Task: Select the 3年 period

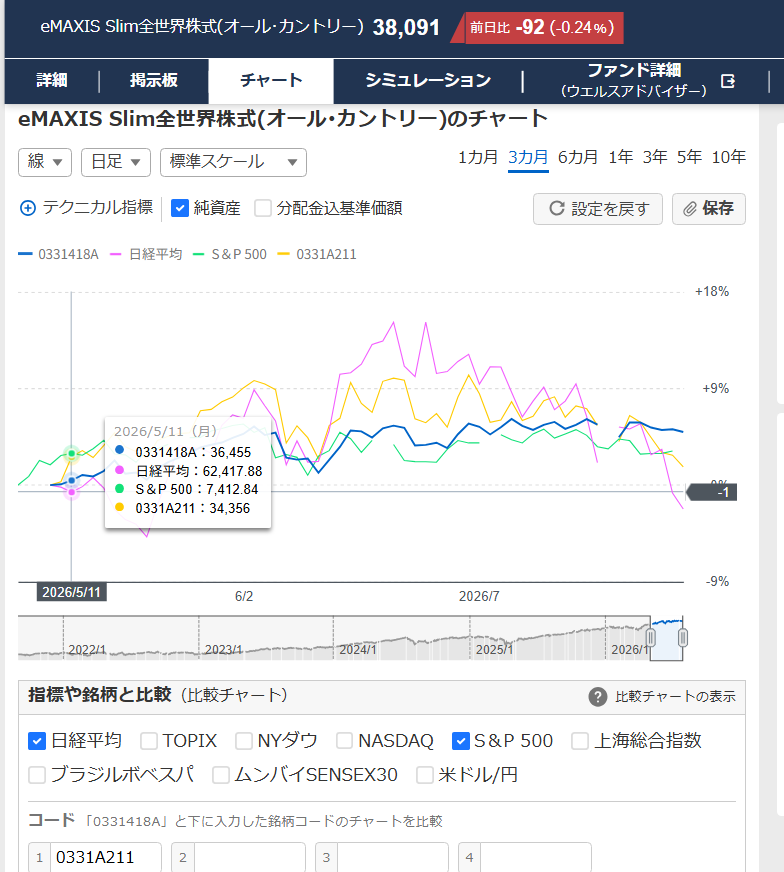Action: [x=655, y=157]
